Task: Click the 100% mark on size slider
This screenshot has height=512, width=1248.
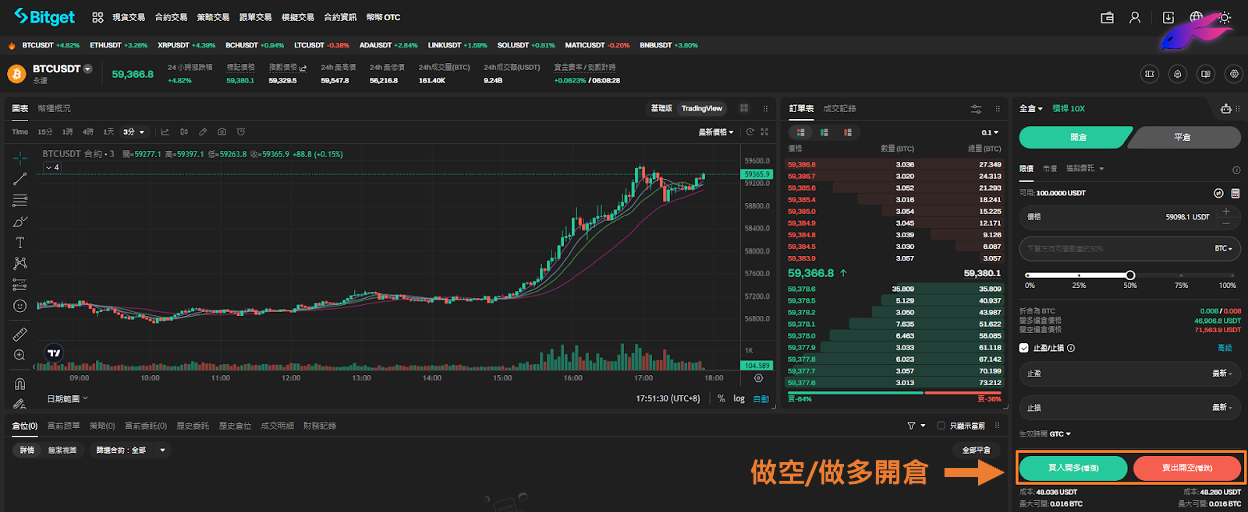Action: [x=1233, y=275]
